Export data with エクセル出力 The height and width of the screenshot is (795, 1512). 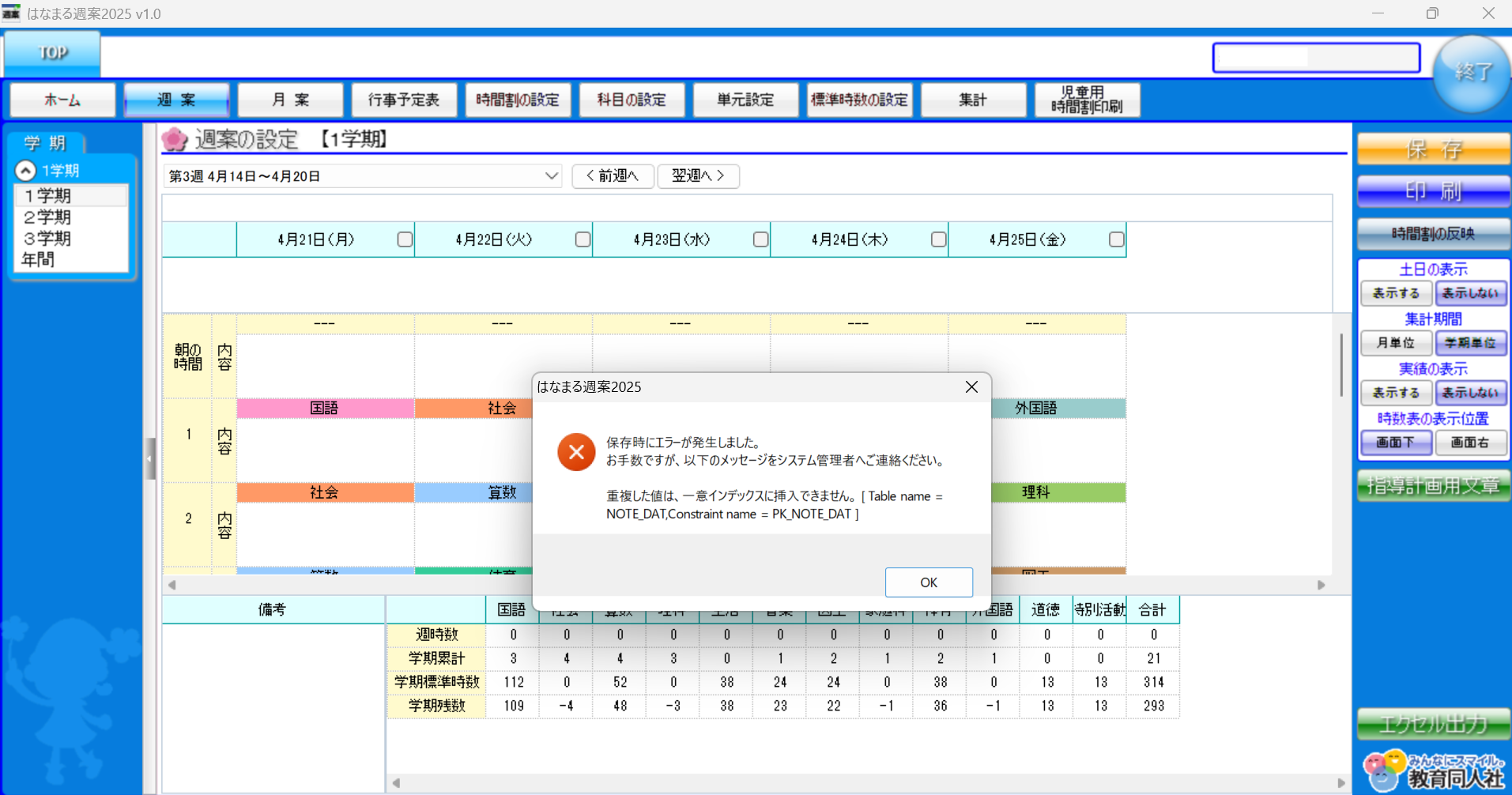1432,723
